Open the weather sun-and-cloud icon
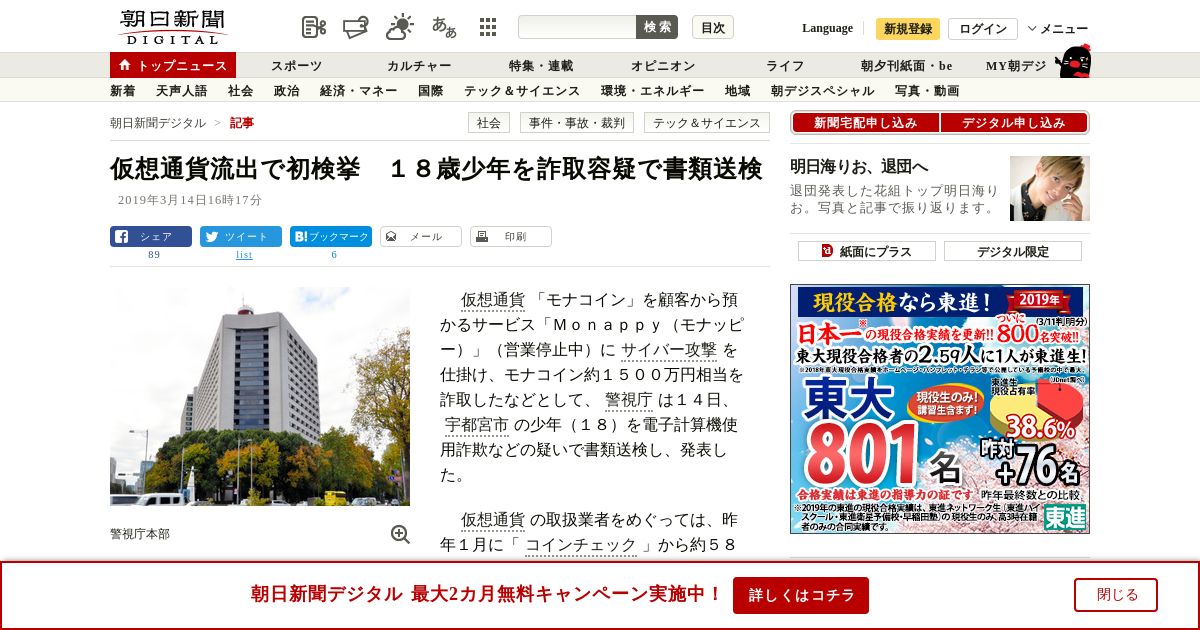1200x630 pixels. [x=400, y=27]
